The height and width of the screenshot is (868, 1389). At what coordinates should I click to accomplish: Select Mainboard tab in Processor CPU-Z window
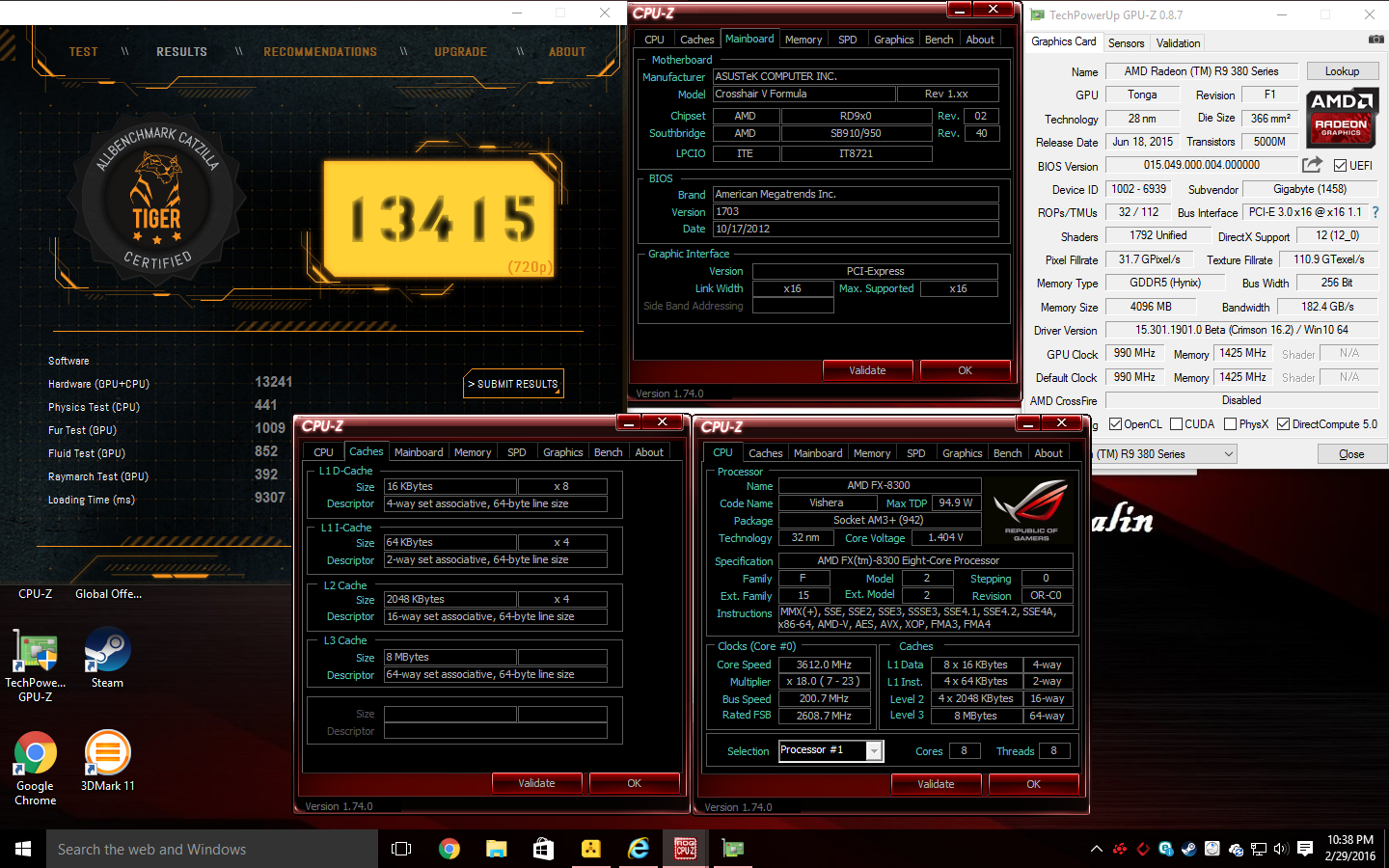click(x=818, y=453)
